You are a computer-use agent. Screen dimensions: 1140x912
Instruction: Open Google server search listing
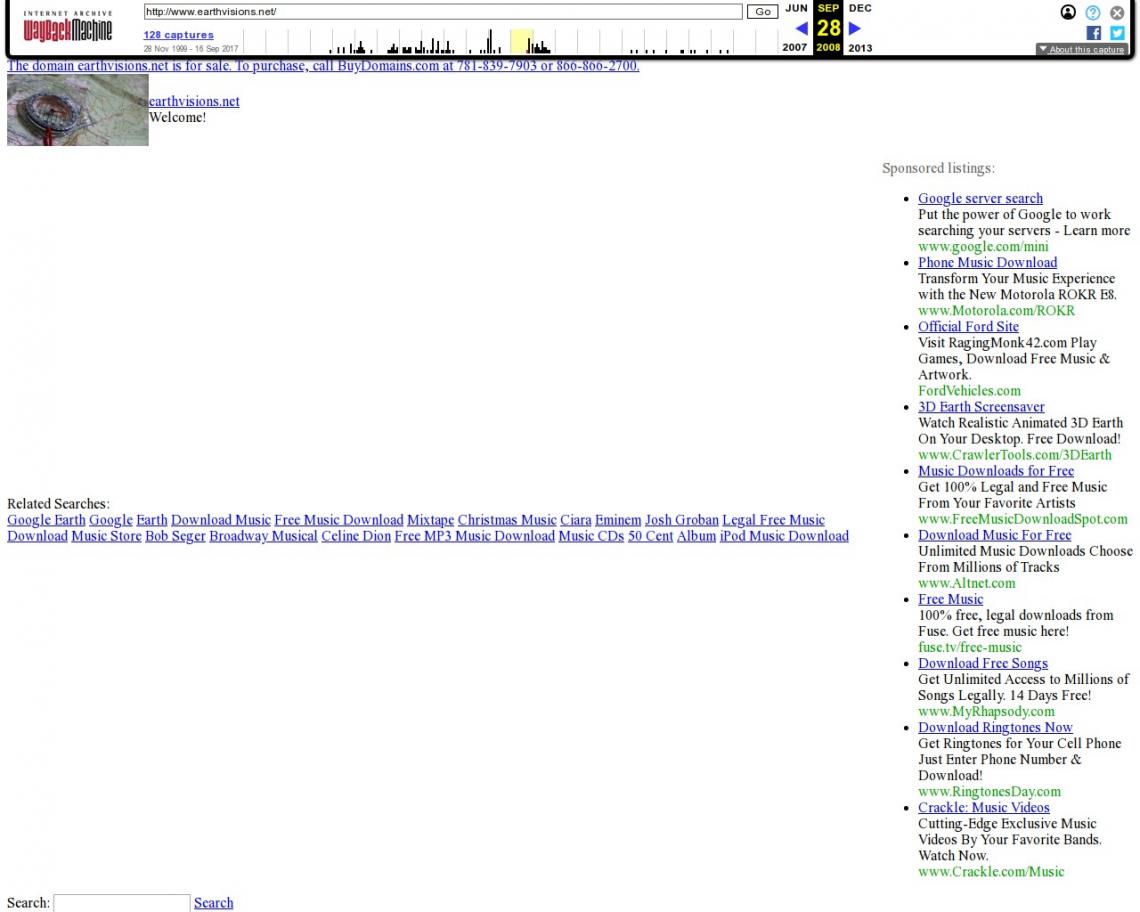tap(980, 199)
